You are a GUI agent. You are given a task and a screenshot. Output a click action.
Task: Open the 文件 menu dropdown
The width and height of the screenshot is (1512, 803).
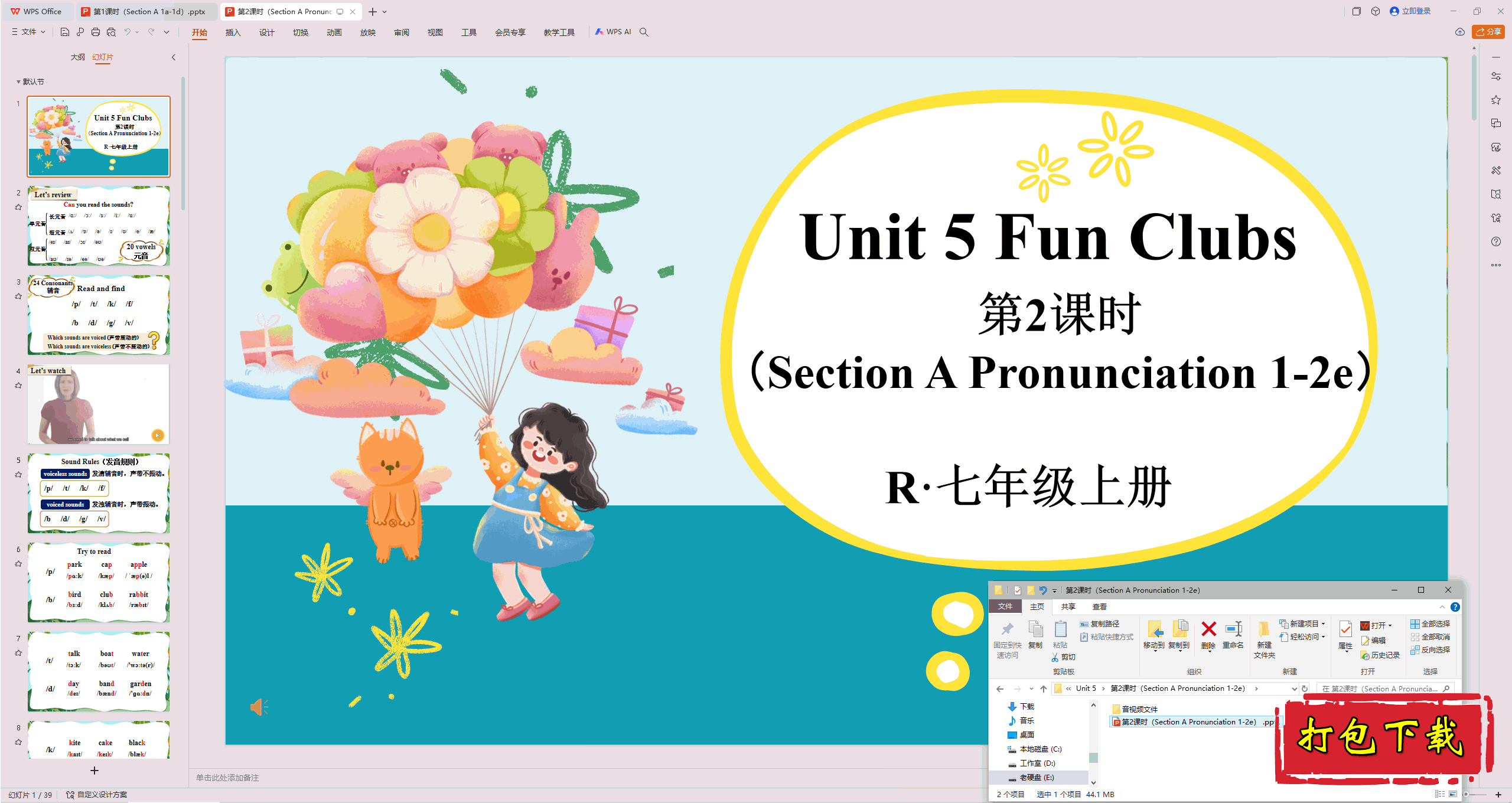(x=28, y=32)
